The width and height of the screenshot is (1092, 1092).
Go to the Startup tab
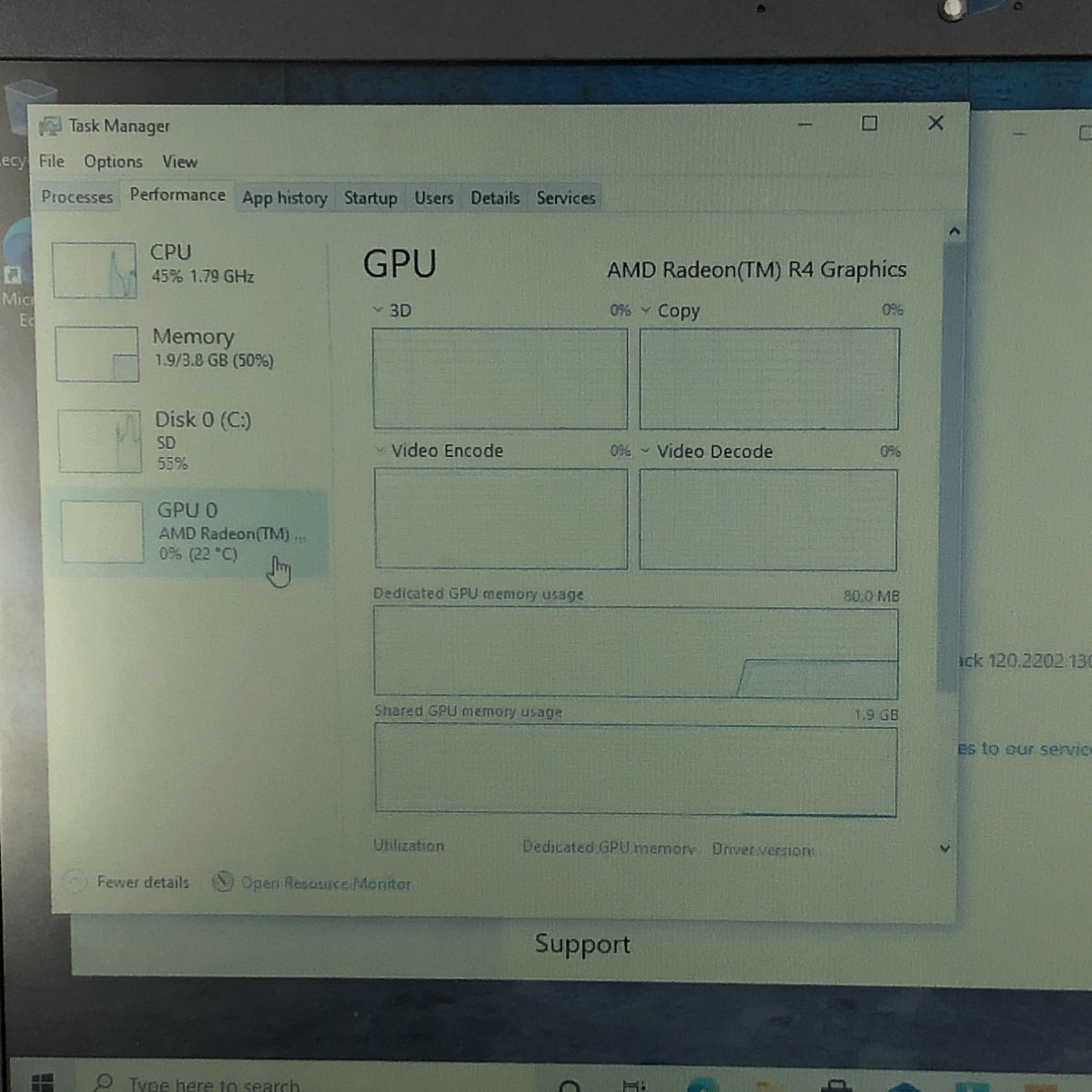(370, 197)
